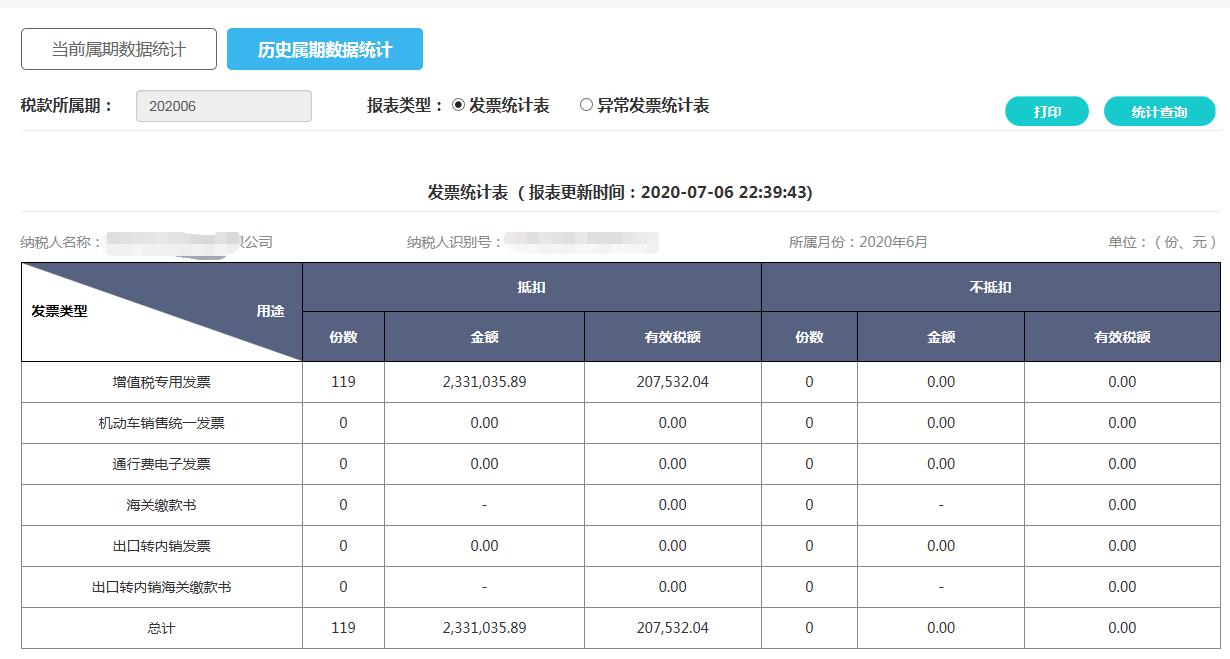Click the 不抵扣 column header
The image size is (1230, 659).
pyautogui.click(x=992, y=286)
